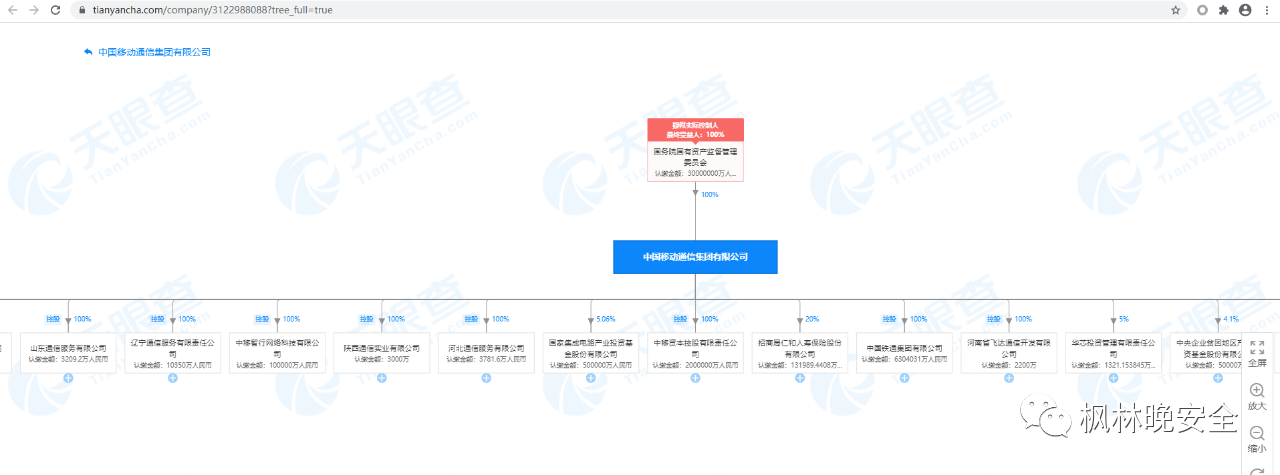Expand the 辽宁通信服务有限责任公司 subsidiaries
This screenshot has height=475, width=1280.
[172, 378]
